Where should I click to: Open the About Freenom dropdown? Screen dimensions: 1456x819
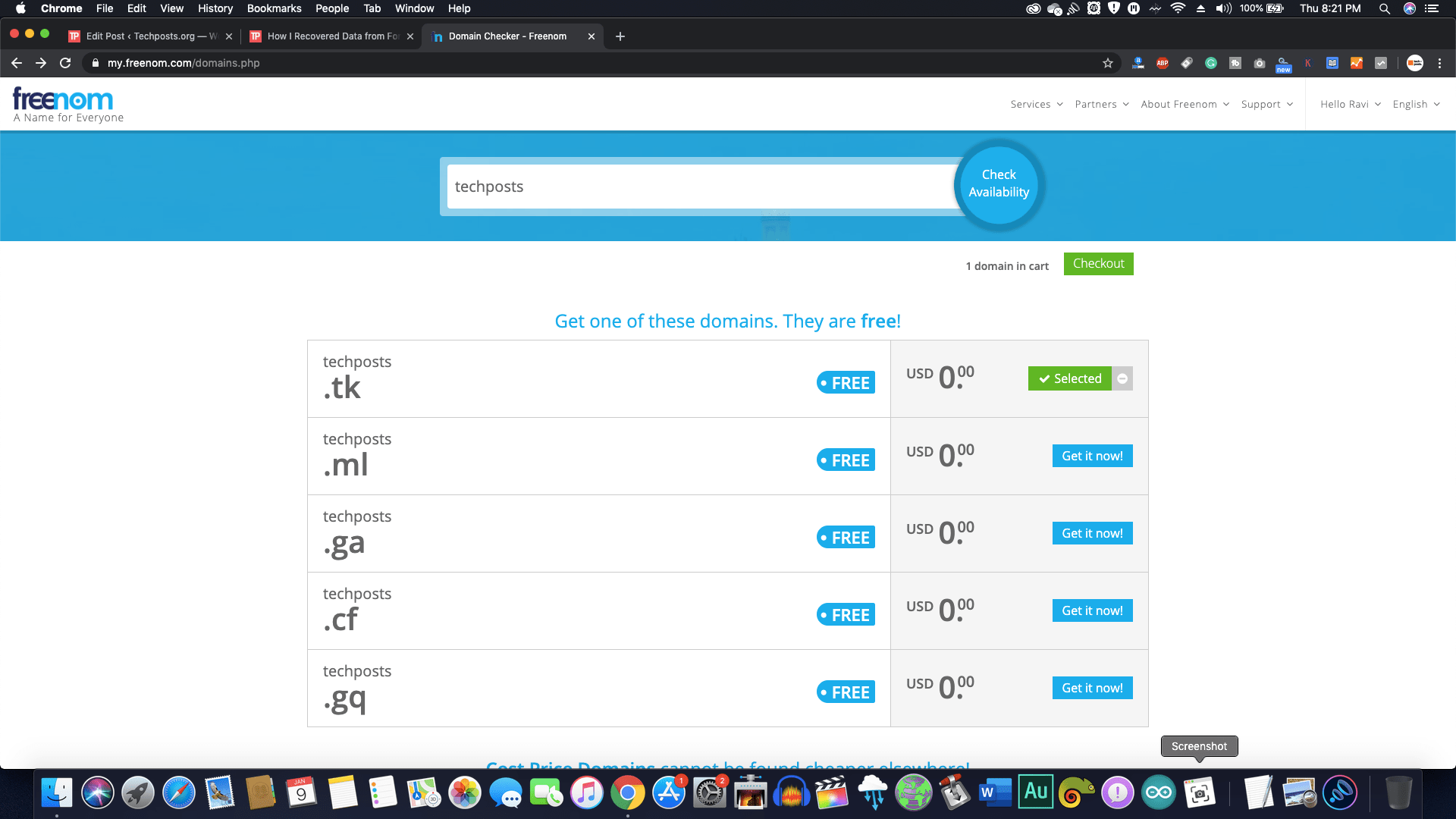tap(1185, 104)
